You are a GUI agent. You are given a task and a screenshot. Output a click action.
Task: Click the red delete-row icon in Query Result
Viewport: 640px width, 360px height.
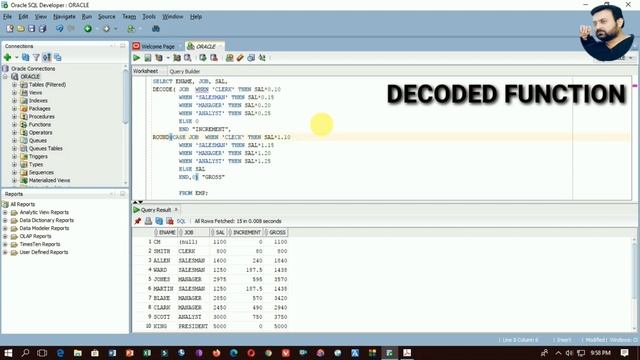(170, 221)
